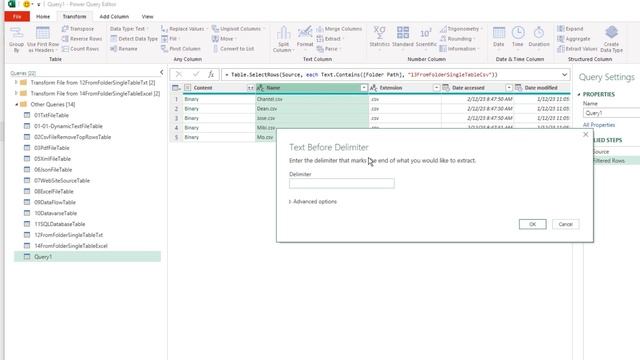Open the Duration column tool

(x=539, y=39)
